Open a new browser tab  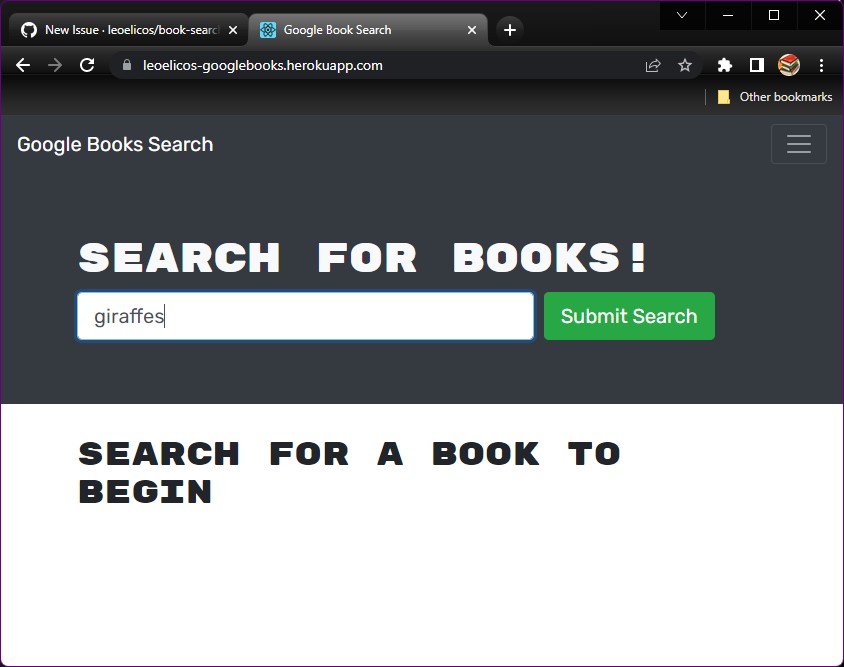[x=510, y=30]
